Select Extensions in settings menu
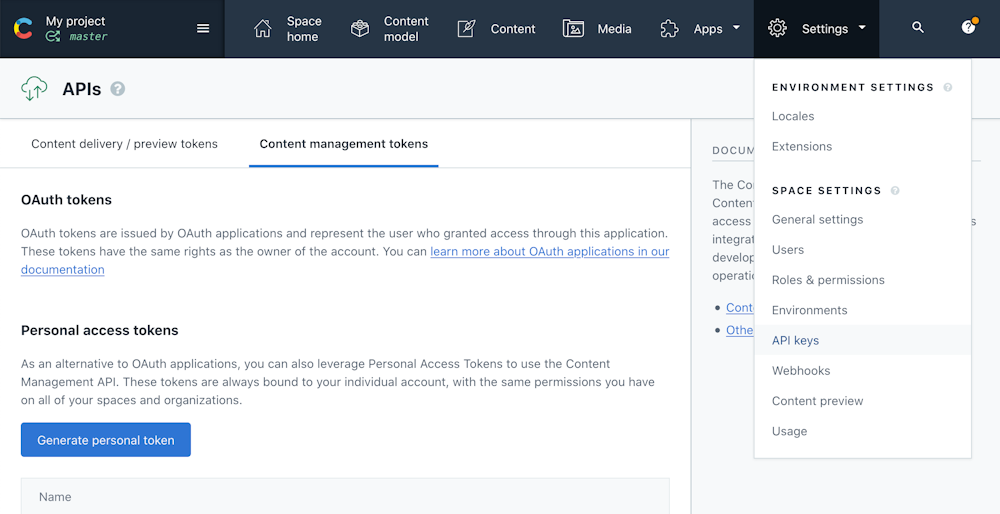This screenshot has width=1000, height=514. tap(862, 147)
